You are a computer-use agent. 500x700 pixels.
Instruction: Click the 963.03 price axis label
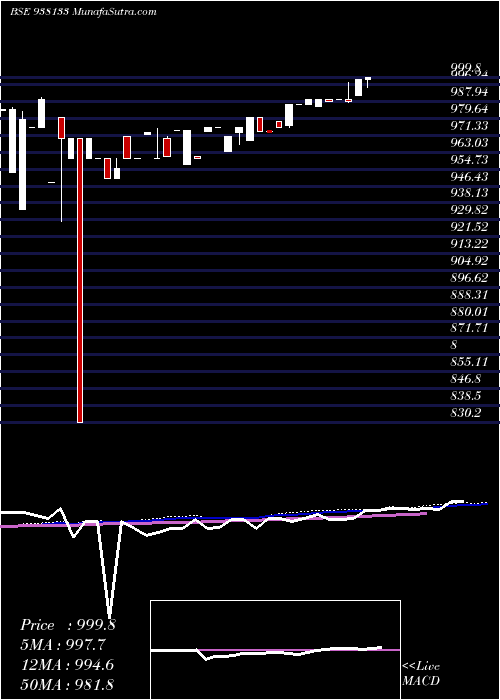pos(469,143)
